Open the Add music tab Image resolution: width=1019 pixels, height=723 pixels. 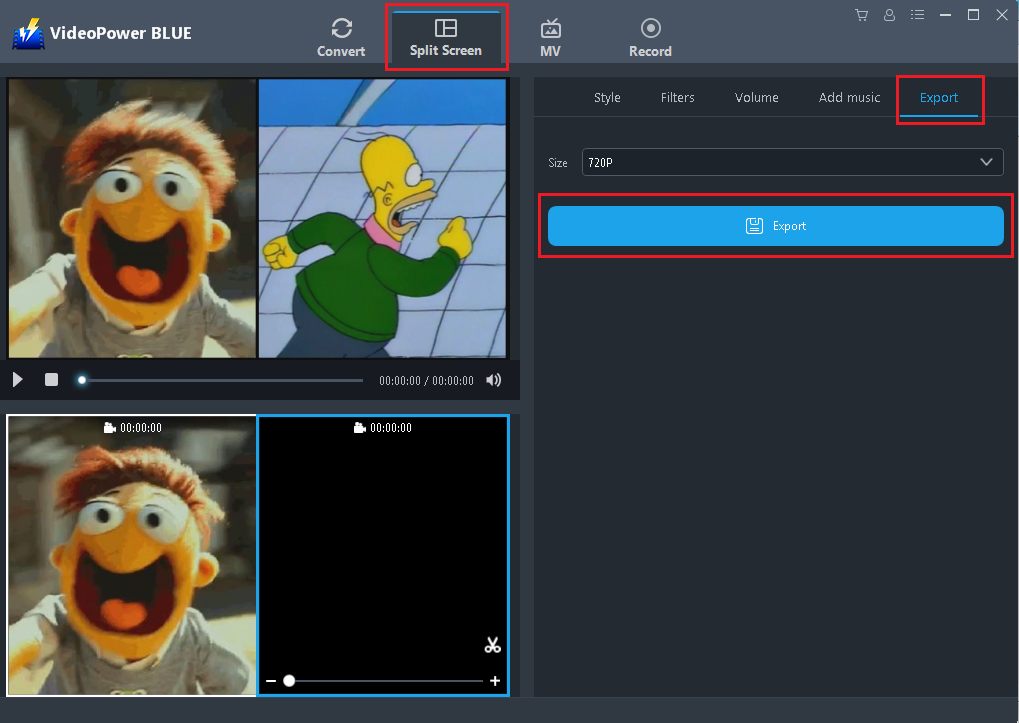[849, 97]
